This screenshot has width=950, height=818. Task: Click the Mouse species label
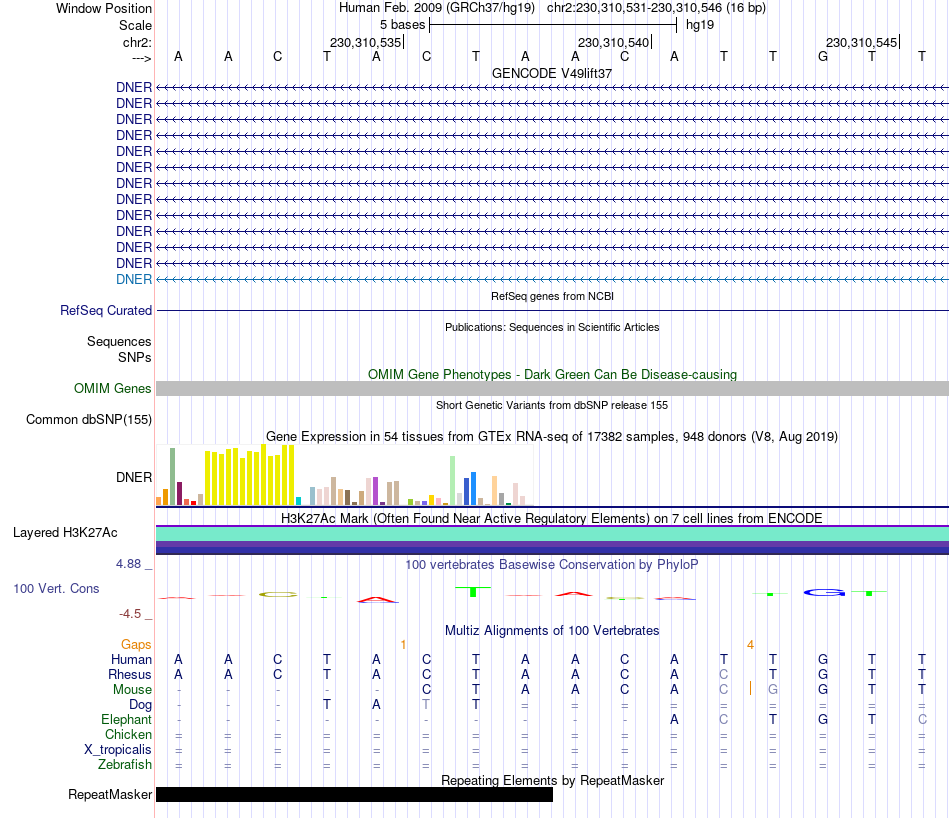(x=132, y=690)
